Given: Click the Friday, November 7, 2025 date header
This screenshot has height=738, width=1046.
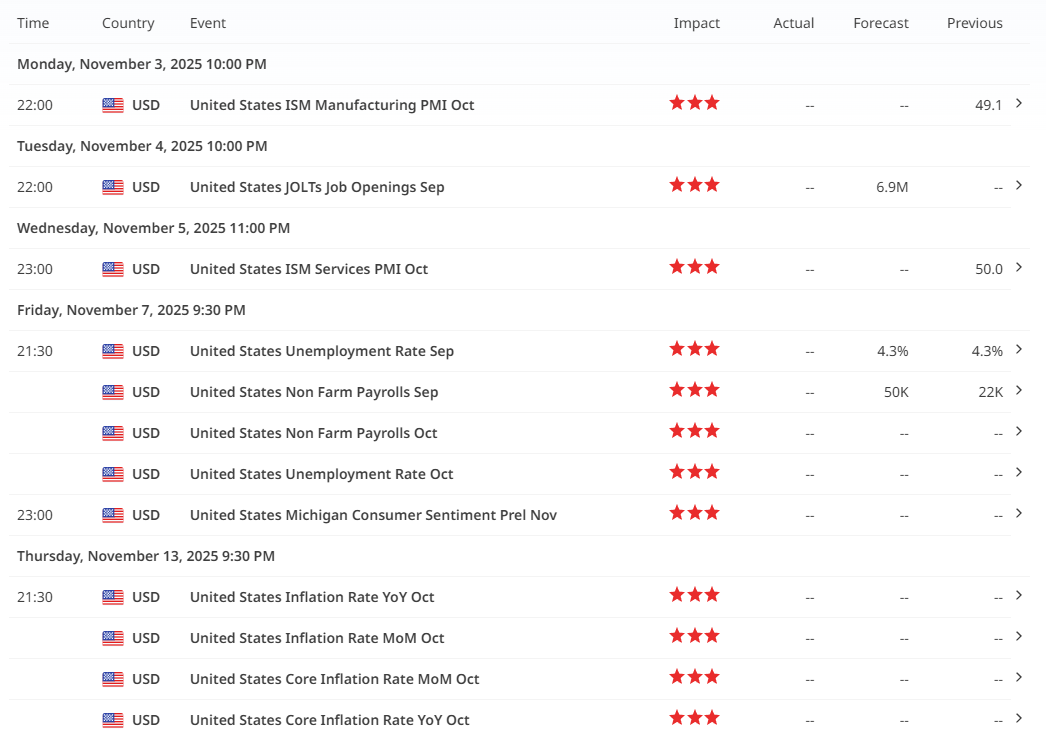Looking at the screenshot, I should tap(131, 310).
